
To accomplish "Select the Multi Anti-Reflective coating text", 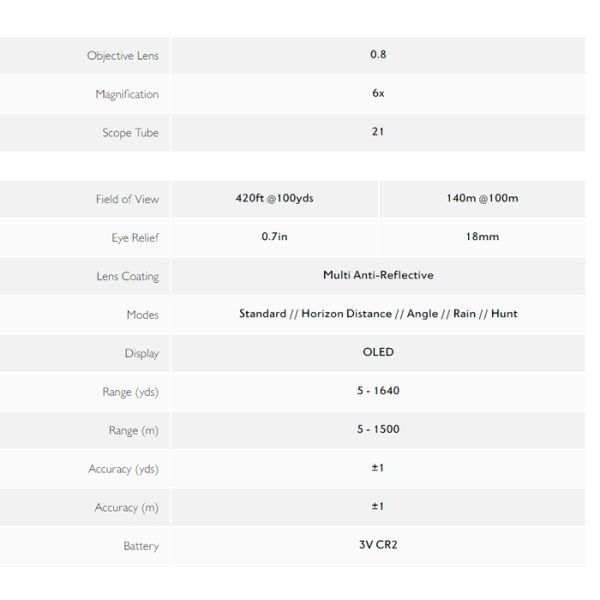I will click(378, 275).
